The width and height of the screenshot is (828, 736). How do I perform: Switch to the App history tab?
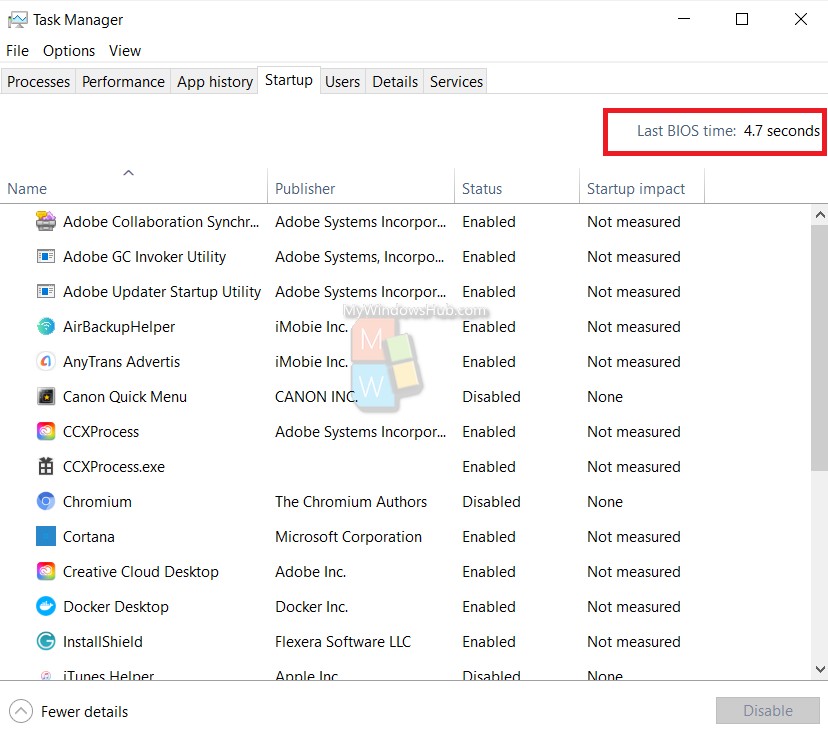coord(215,82)
